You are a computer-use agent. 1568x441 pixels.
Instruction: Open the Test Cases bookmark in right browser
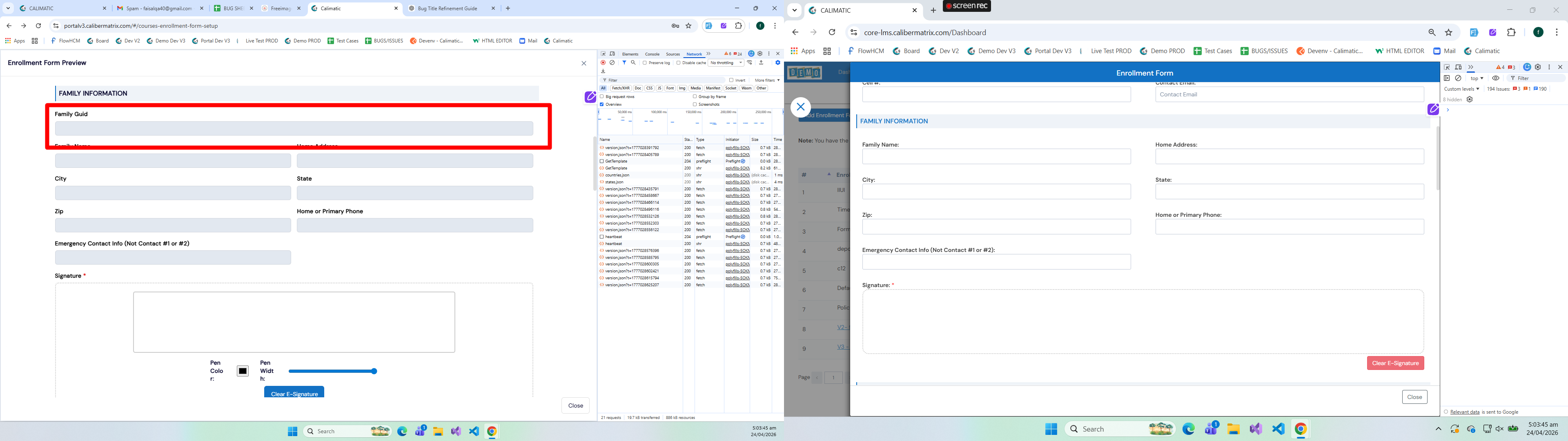[x=1212, y=51]
